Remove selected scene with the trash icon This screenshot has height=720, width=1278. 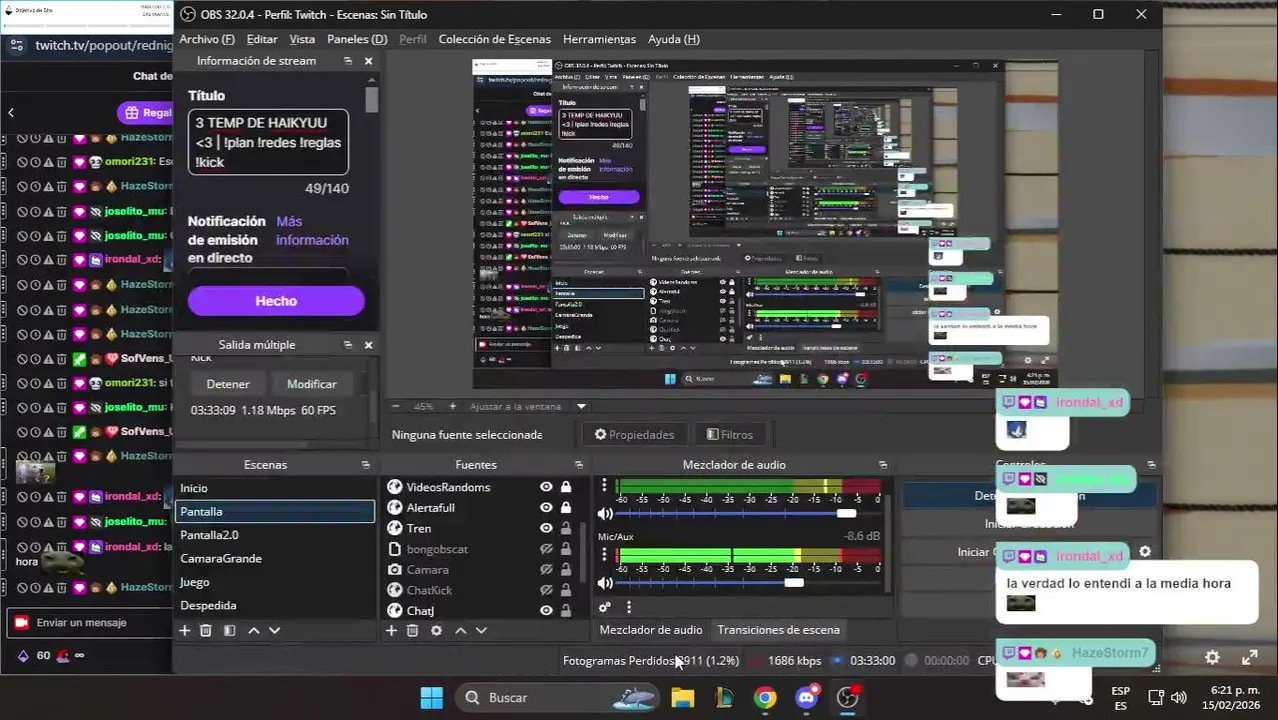[206, 631]
